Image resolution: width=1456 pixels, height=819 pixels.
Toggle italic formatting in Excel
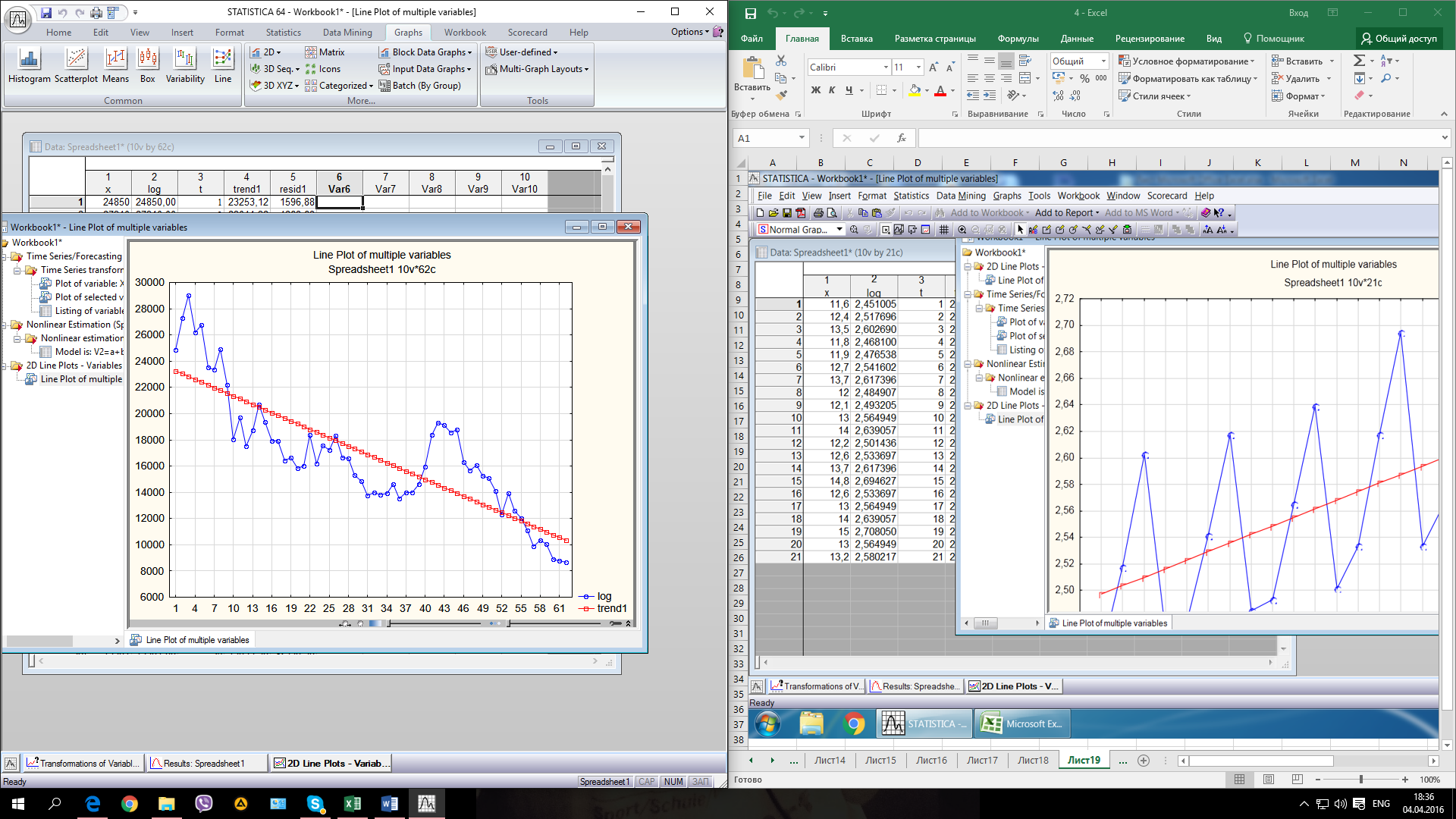(832, 90)
